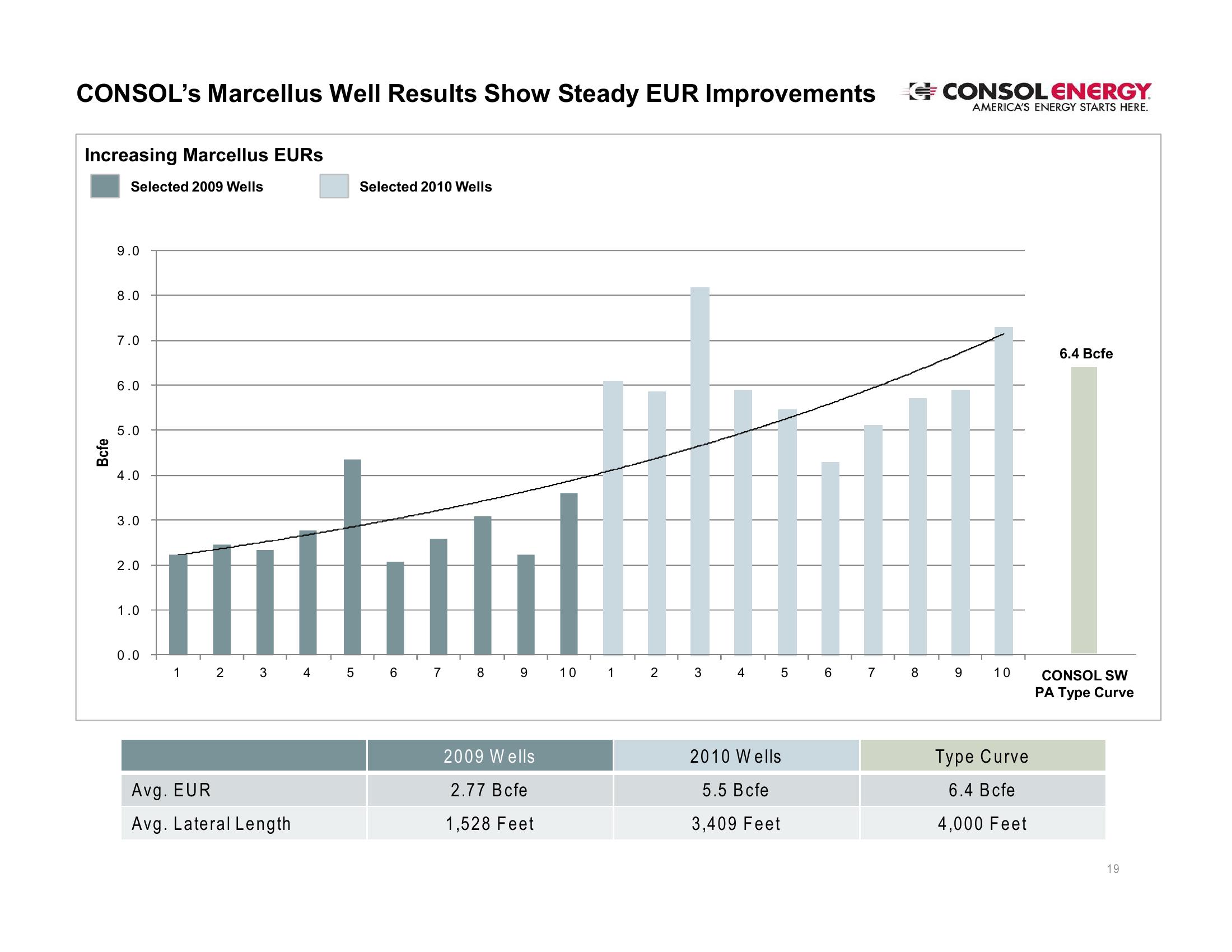Screen dimensions: 1232x952
Task: Select the 6.4 Bcfe type curve bar
Action: (1084, 510)
